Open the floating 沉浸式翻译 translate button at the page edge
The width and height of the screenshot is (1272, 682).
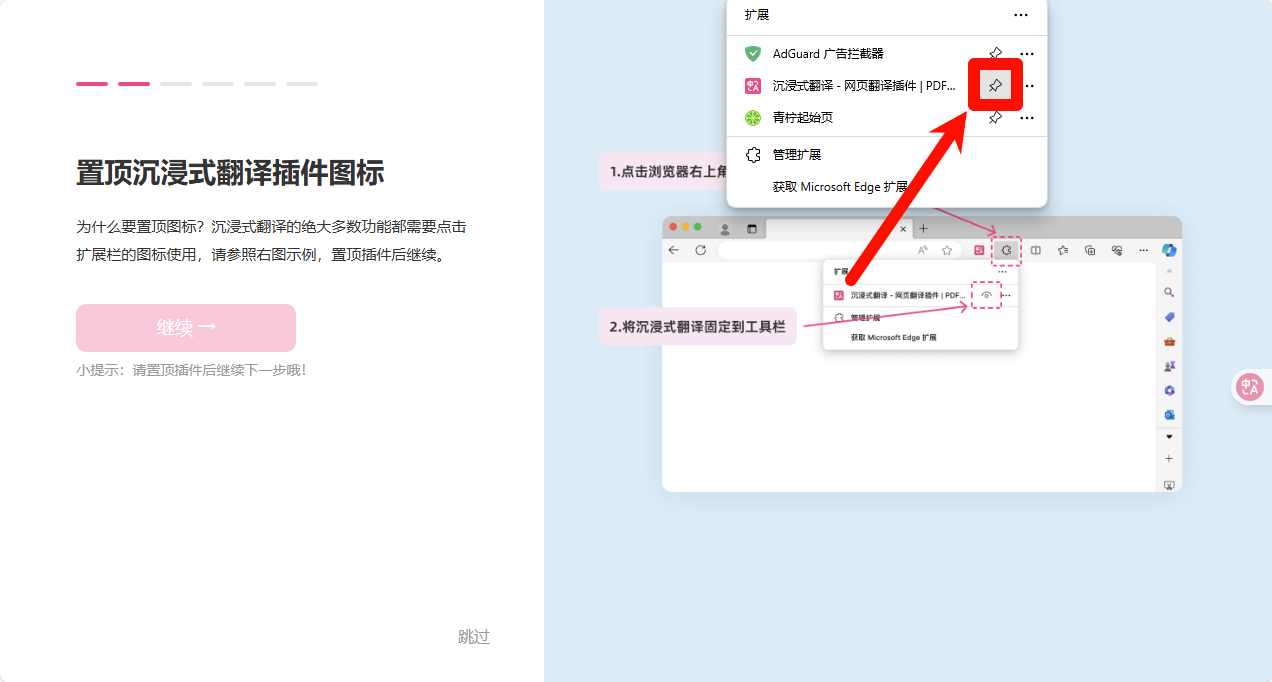click(1250, 387)
